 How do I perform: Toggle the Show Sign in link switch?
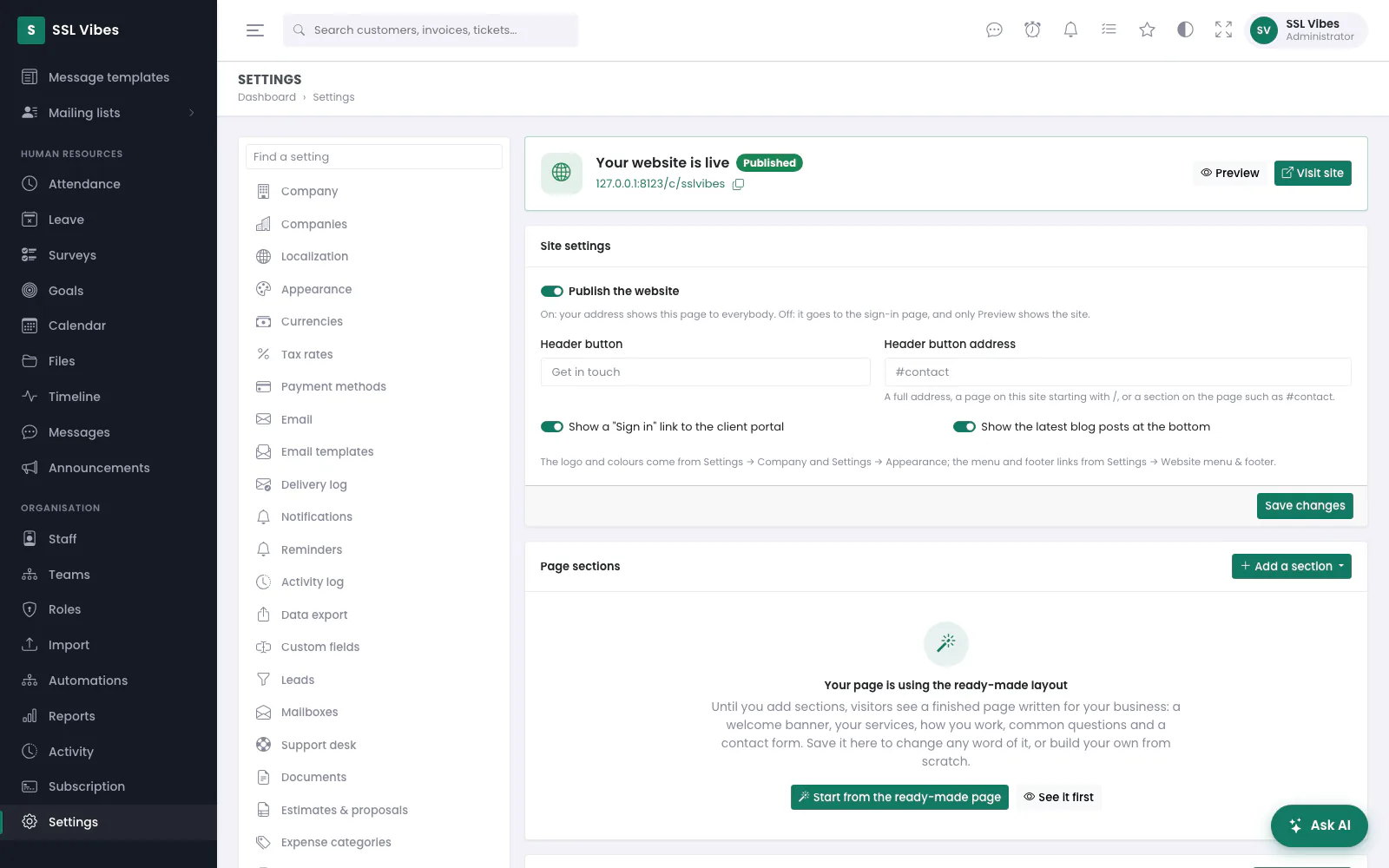pos(552,427)
